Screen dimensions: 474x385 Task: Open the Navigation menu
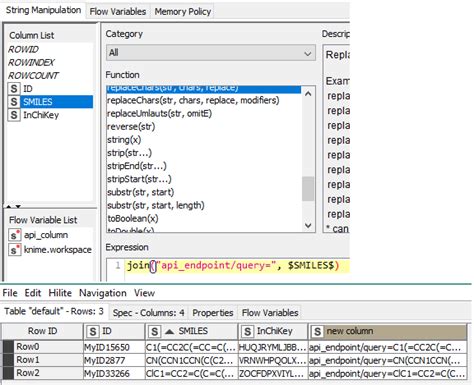[103, 293]
